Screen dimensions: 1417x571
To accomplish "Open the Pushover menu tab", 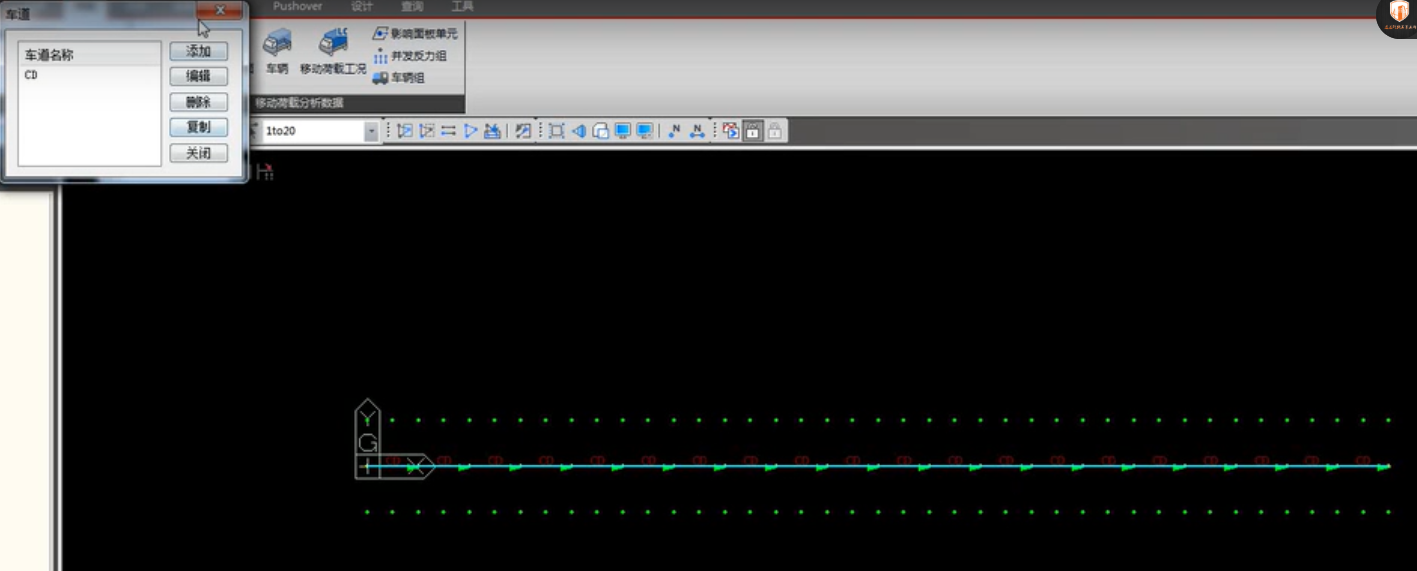I will [x=298, y=7].
